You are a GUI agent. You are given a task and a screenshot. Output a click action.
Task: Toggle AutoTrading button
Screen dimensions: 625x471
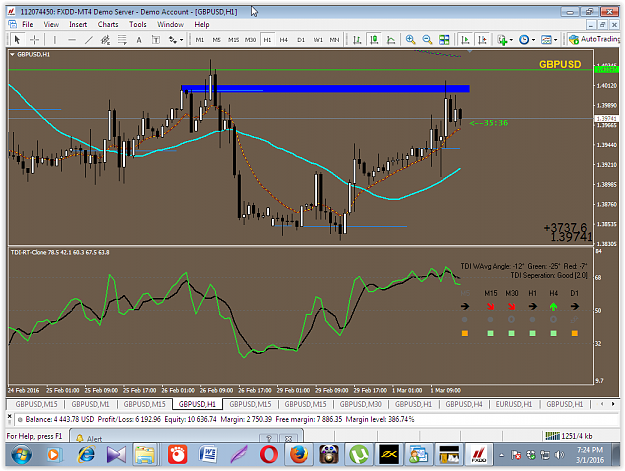(595, 39)
